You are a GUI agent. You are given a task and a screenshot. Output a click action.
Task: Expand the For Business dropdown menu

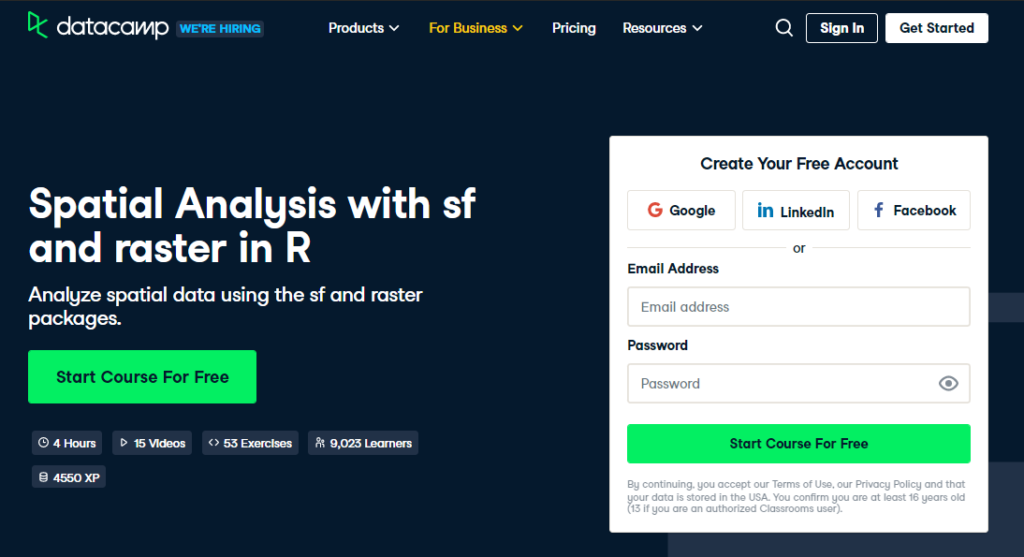[x=475, y=28]
